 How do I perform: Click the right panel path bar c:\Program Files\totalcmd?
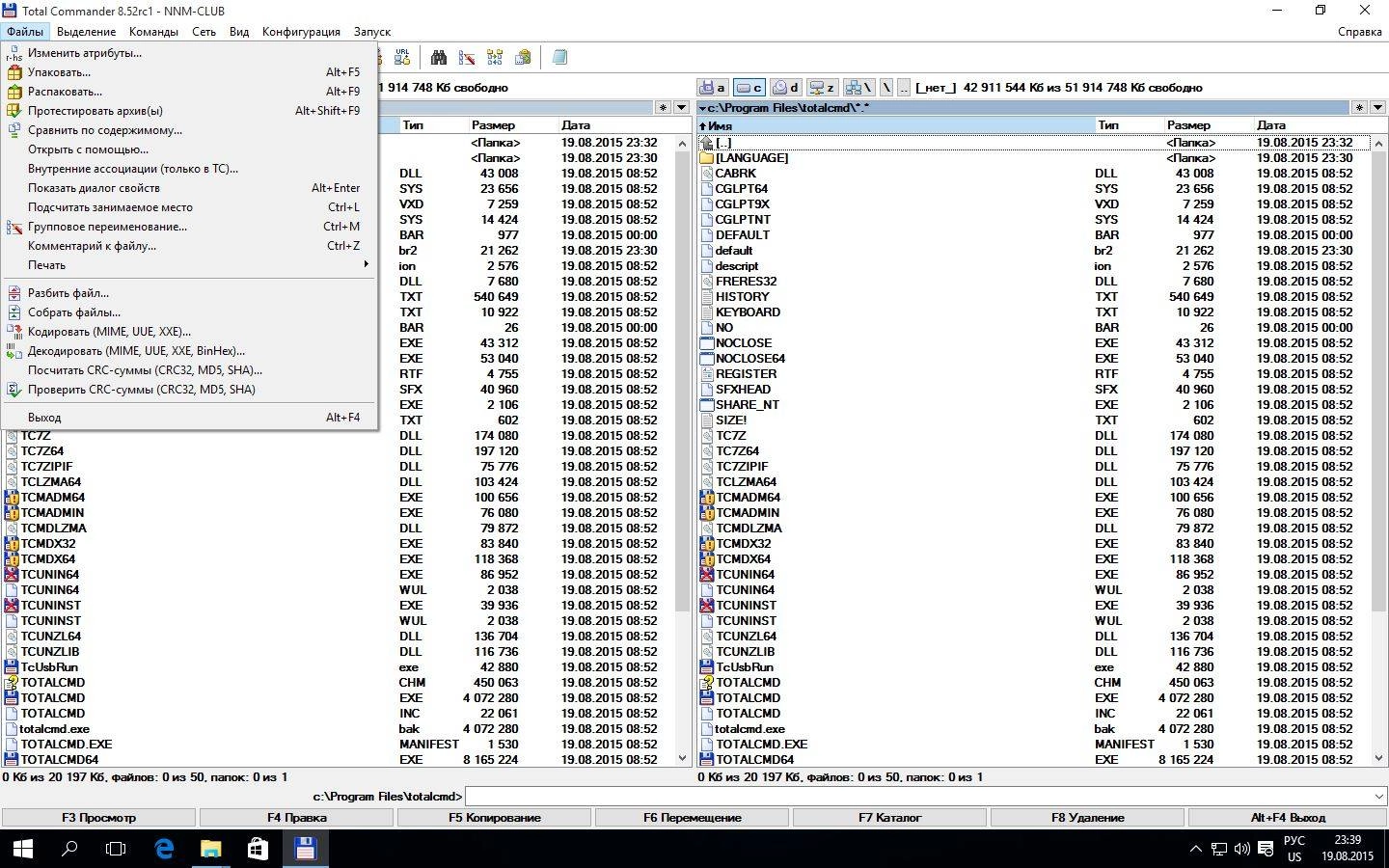coord(1021,108)
